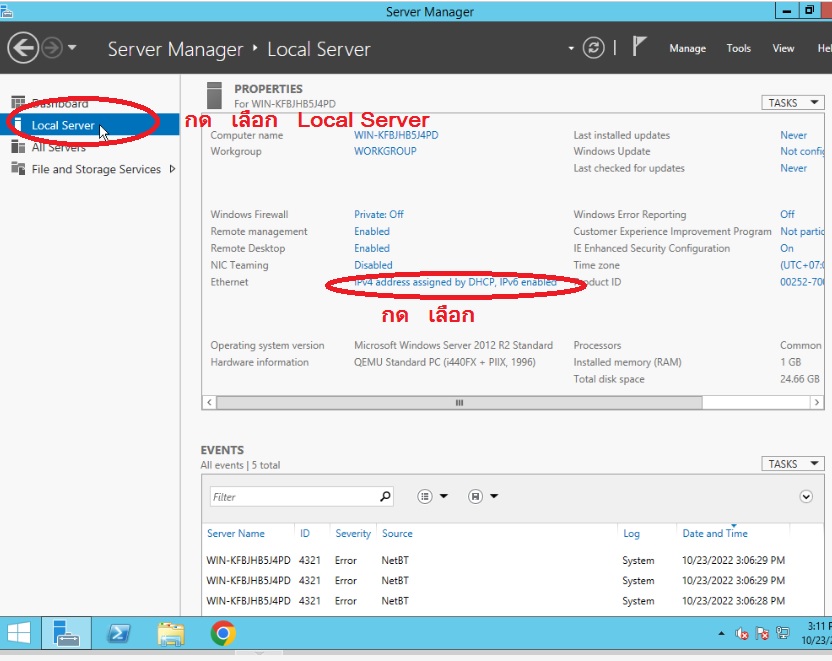Open Windows Start button on taskbar

pyautogui.click(x=19, y=633)
